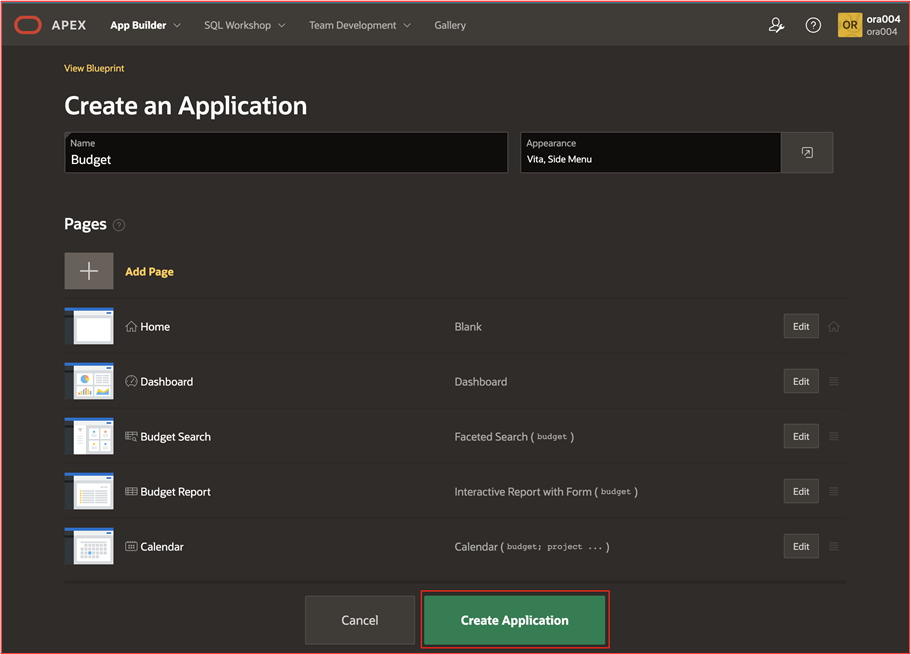Click the Dashboard page name text

(x=167, y=382)
